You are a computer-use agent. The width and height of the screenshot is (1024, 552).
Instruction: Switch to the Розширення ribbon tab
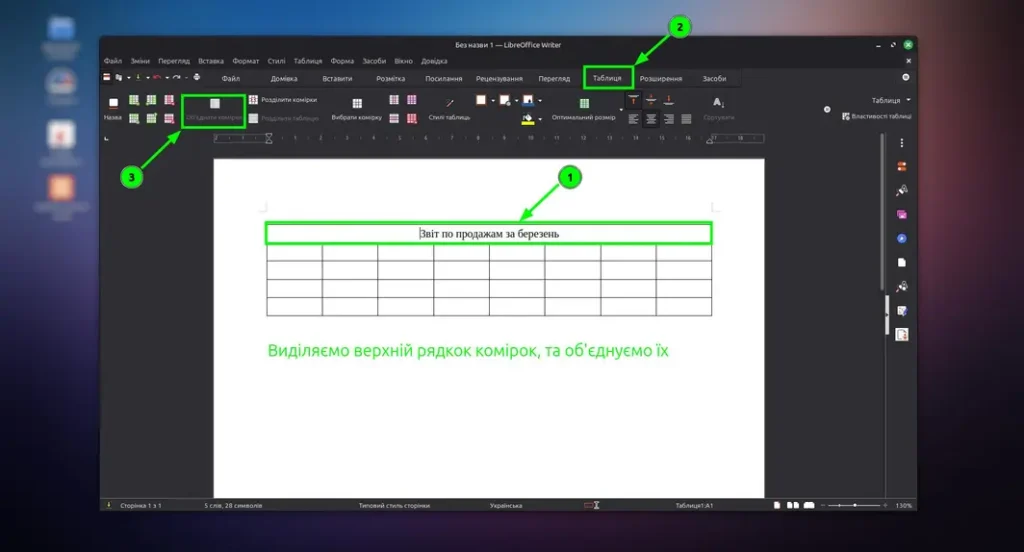(x=661, y=78)
